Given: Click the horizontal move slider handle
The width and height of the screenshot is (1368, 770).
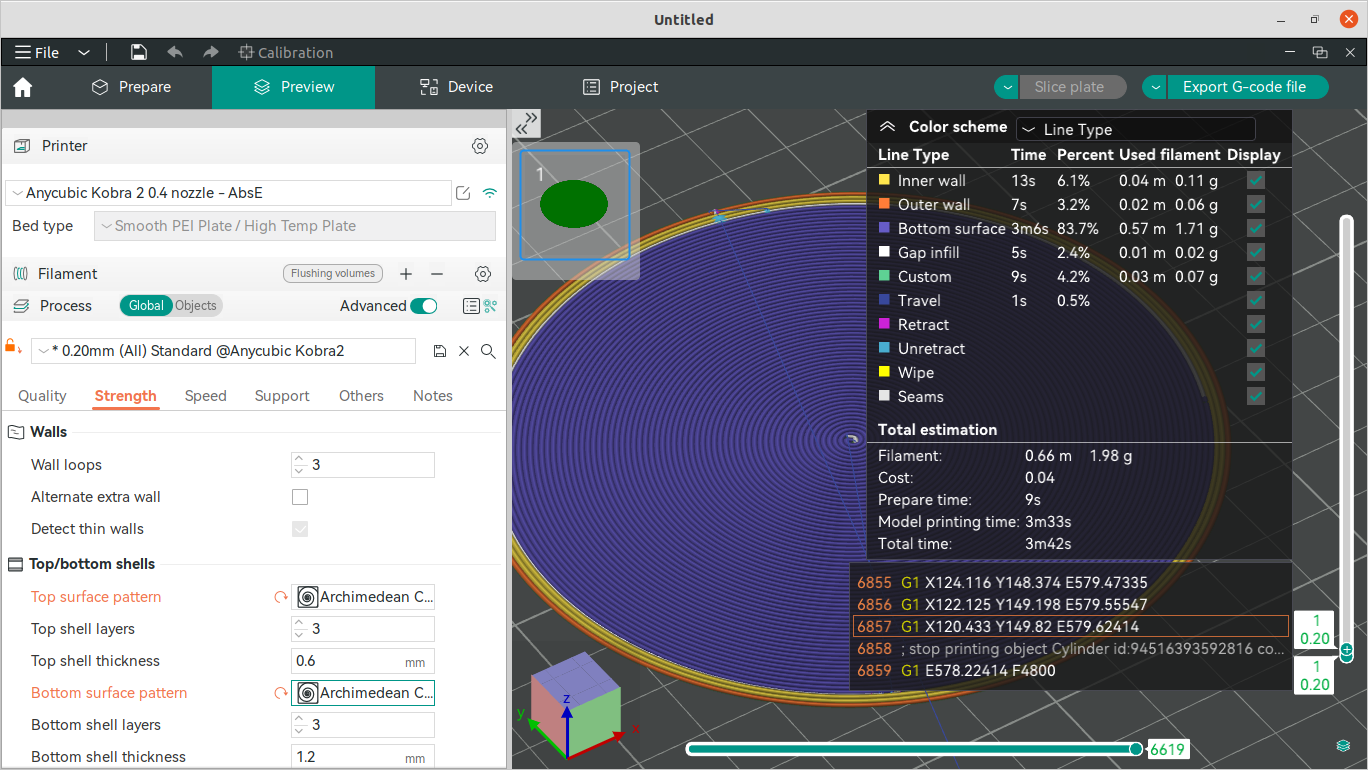Looking at the screenshot, I should point(1136,749).
